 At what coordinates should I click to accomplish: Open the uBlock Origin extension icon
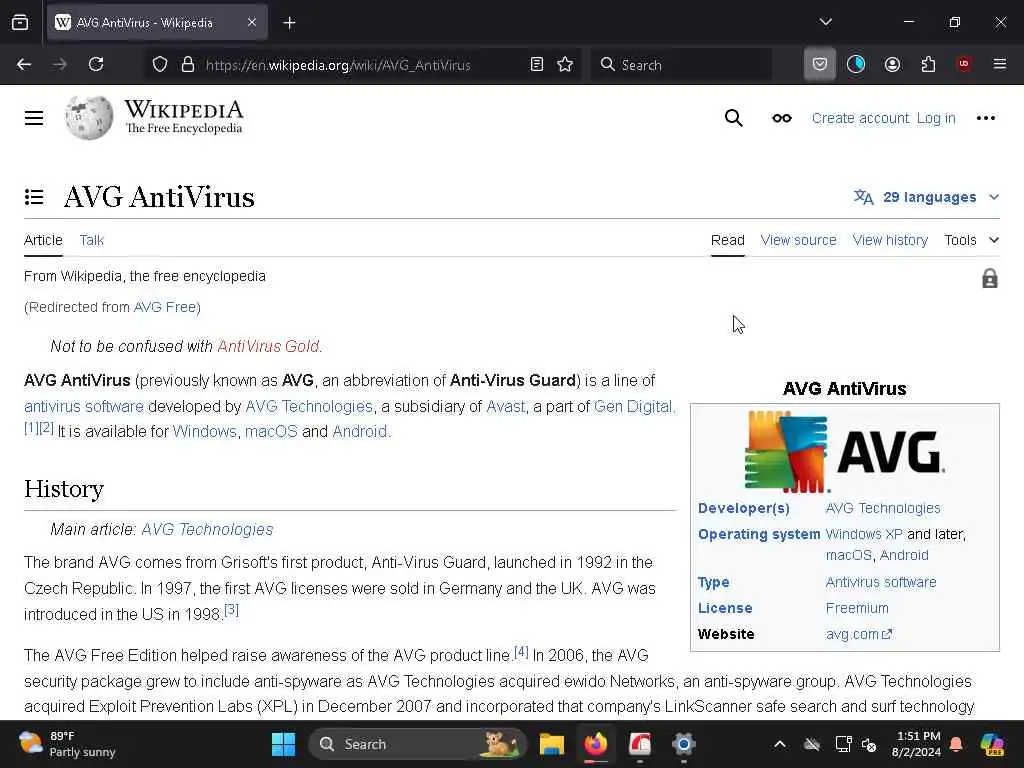tap(964, 64)
